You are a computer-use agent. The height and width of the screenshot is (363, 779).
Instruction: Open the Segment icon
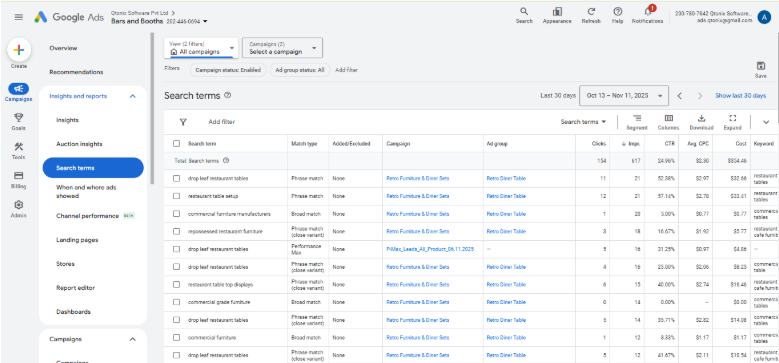pos(637,118)
